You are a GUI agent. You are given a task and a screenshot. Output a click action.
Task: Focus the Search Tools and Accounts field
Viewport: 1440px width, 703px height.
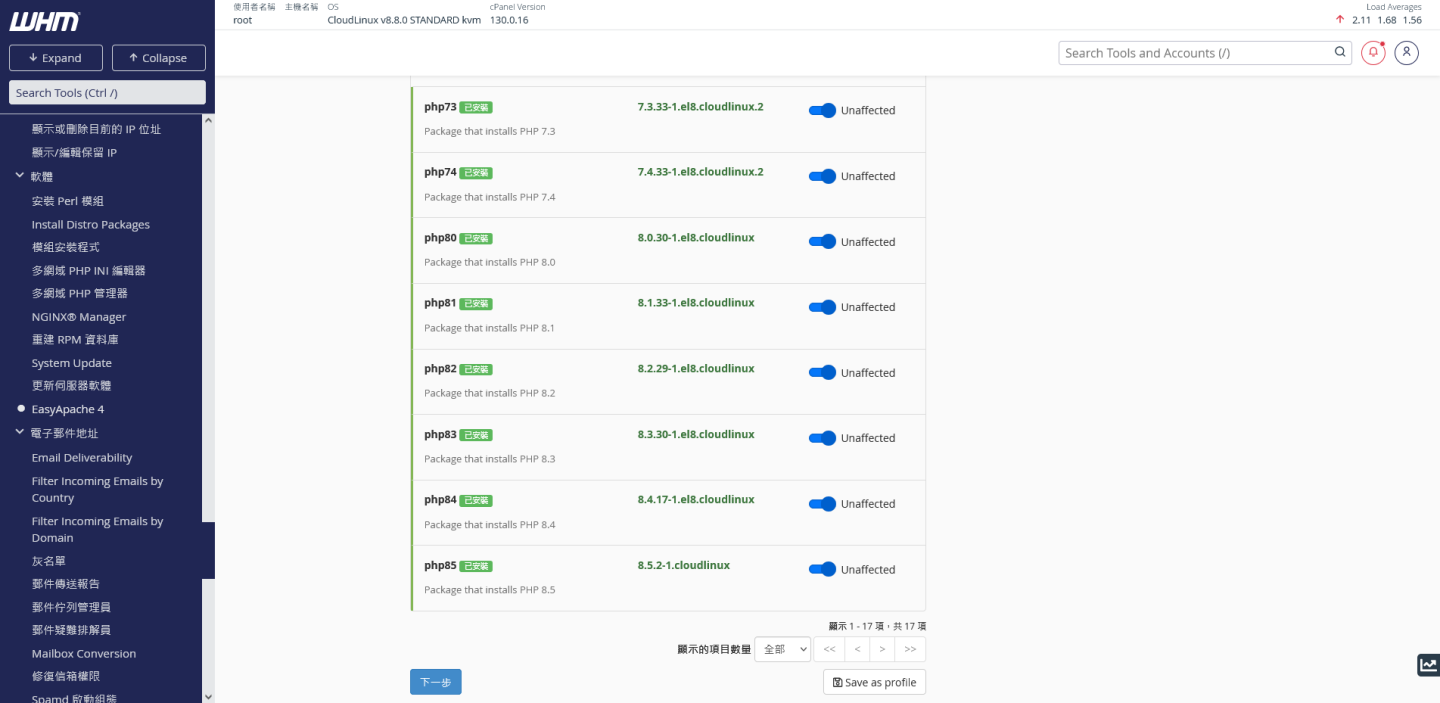click(x=1195, y=53)
